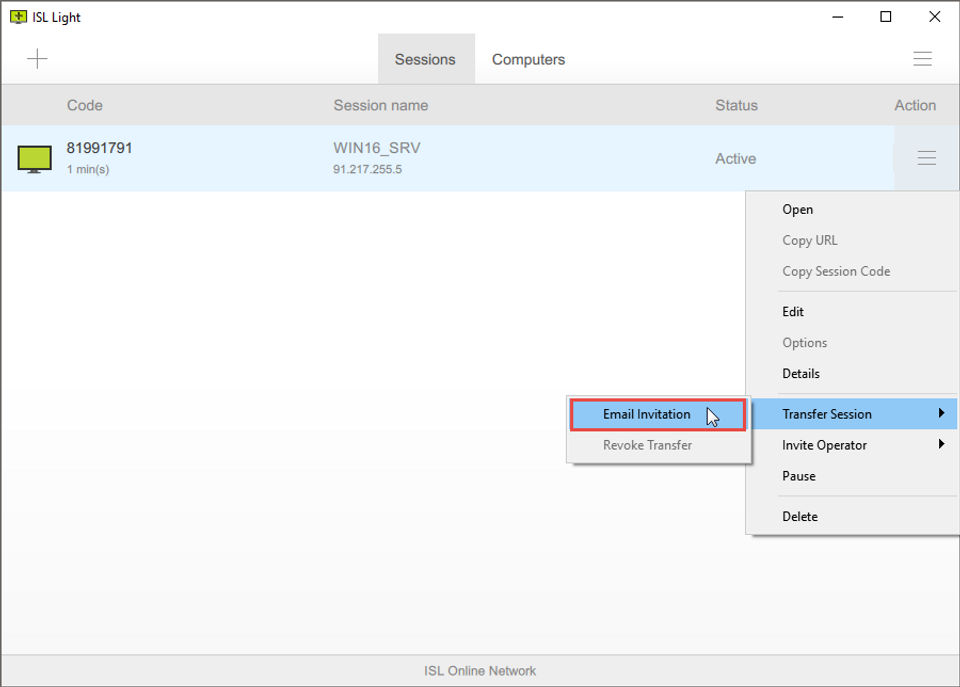Click the Session name column header

(380, 105)
